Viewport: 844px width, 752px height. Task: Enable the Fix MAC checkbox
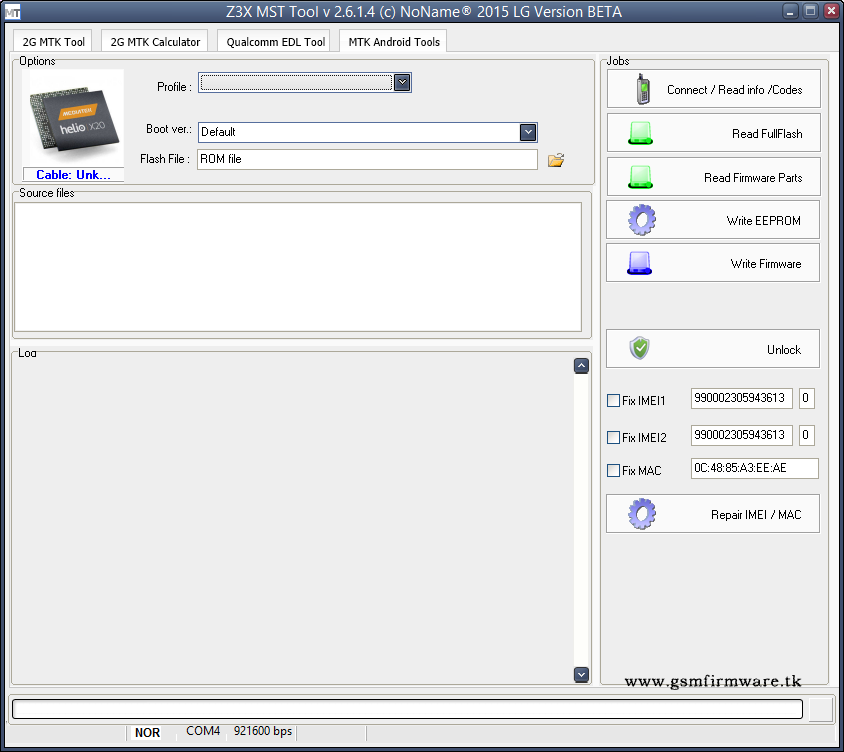[613, 470]
